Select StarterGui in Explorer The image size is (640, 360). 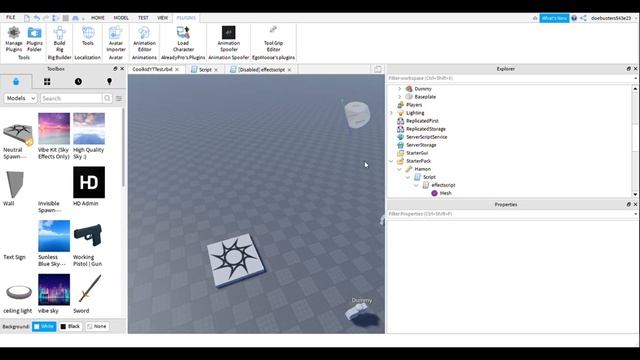[417, 153]
